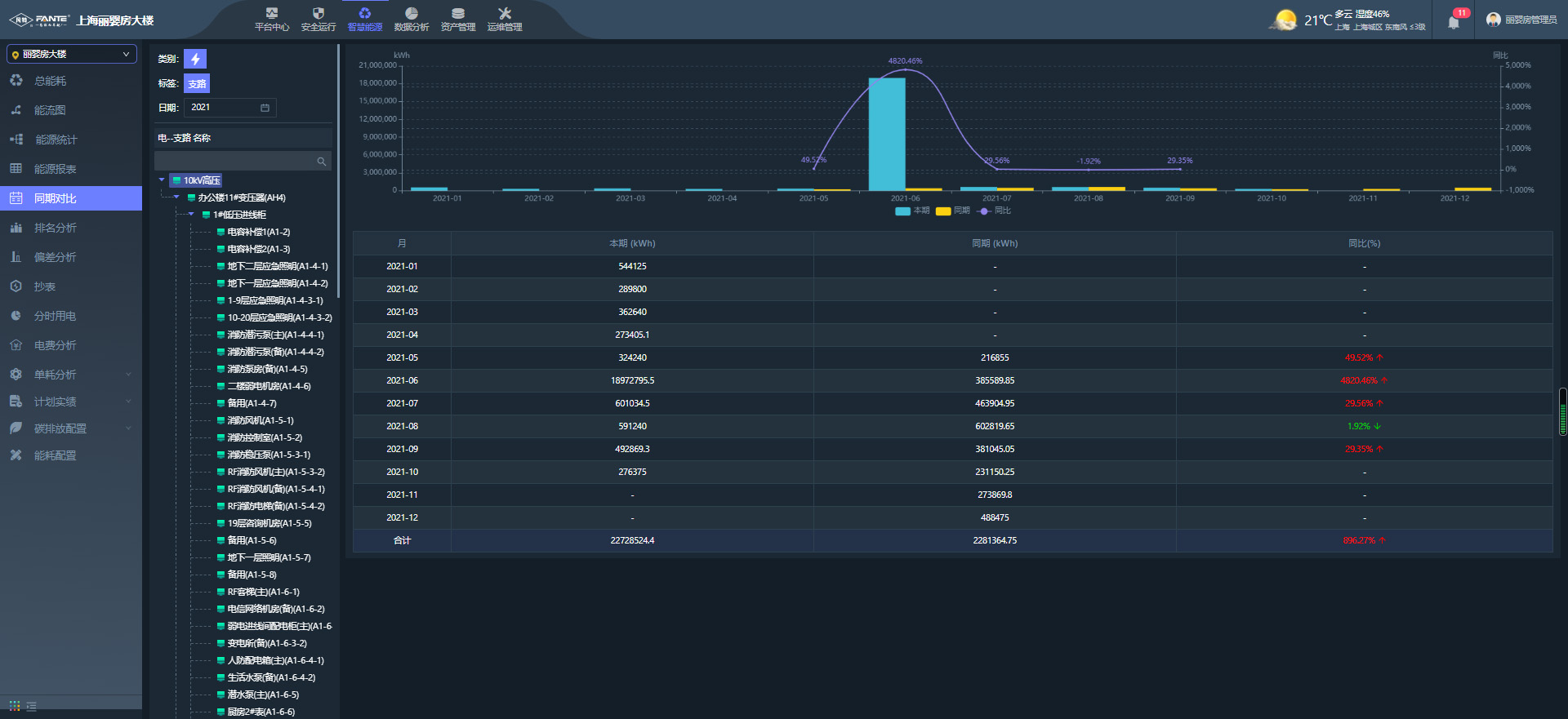Toggle 同期 yellow series in chart legend

coord(952,211)
